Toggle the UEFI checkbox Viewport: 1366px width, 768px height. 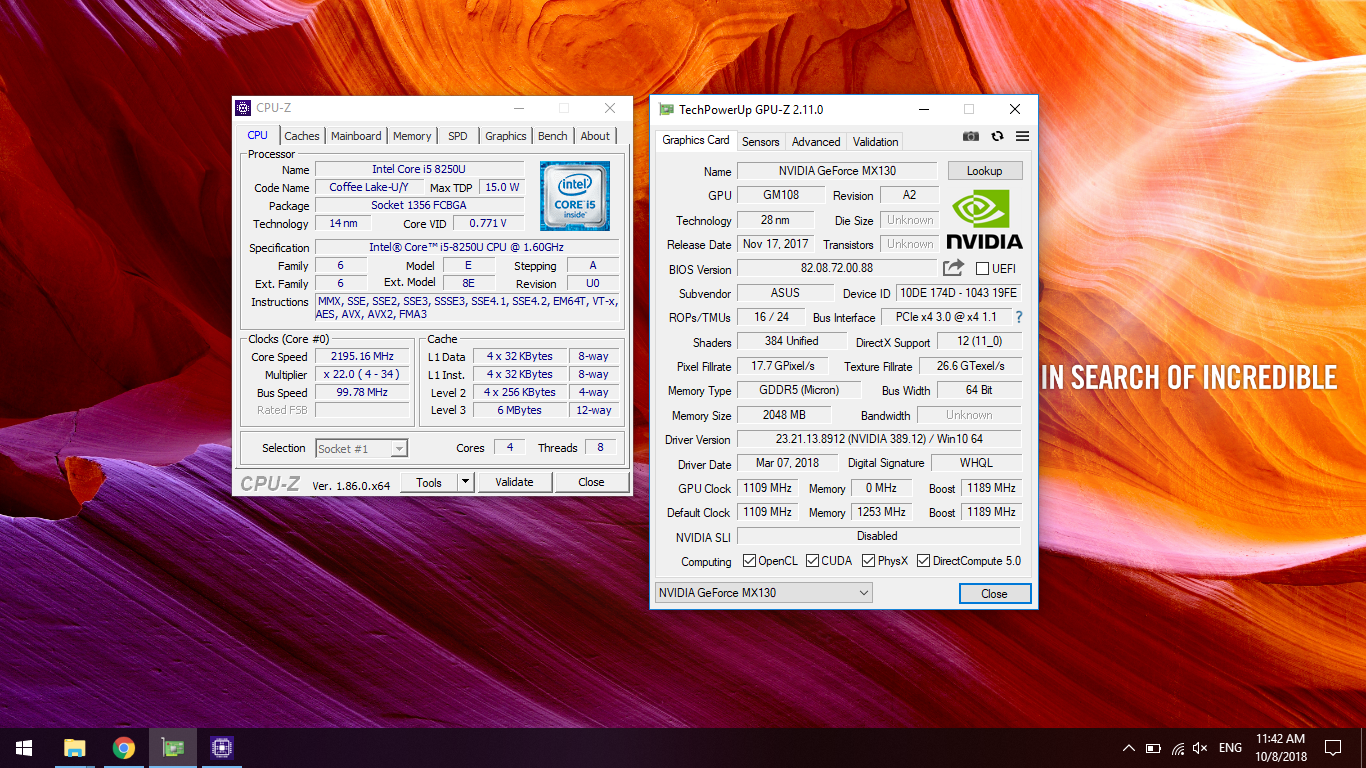(x=982, y=269)
